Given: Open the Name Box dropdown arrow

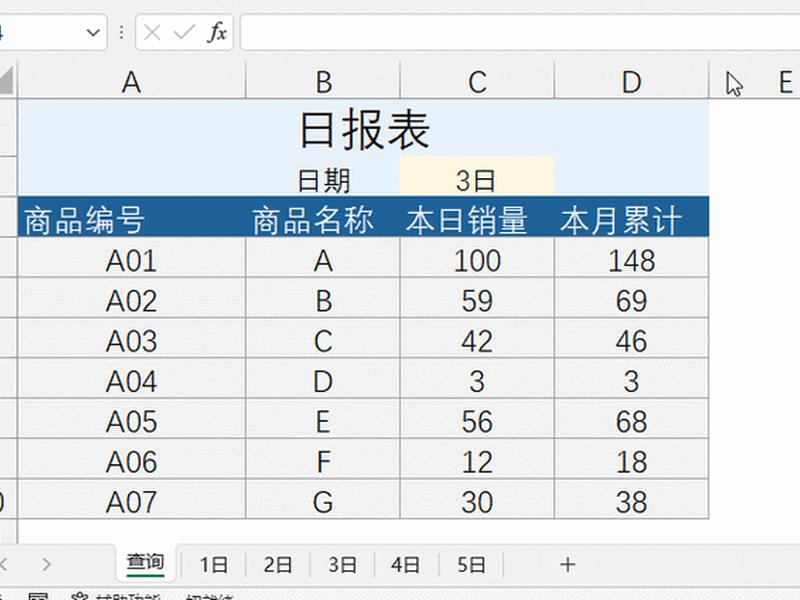Looking at the screenshot, I should 93,33.
